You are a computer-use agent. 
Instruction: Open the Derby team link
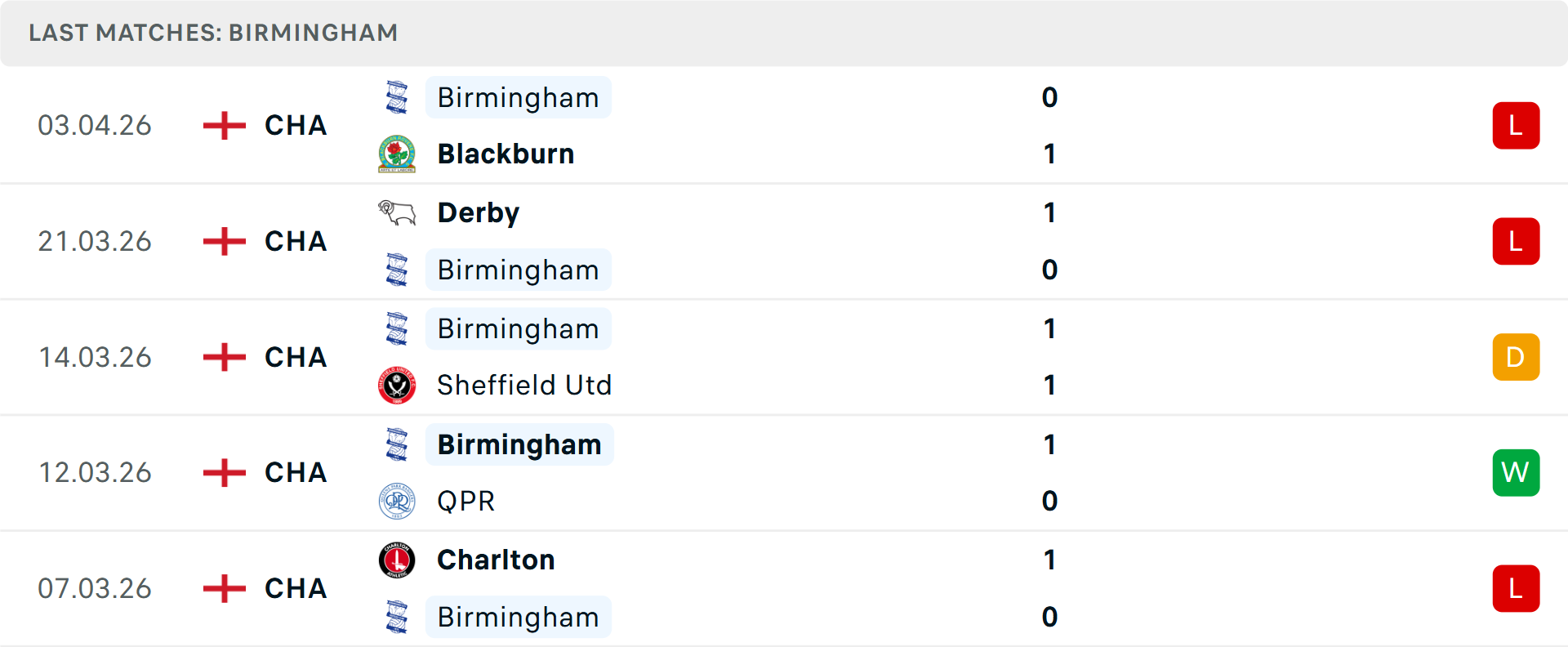click(x=479, y=213)
